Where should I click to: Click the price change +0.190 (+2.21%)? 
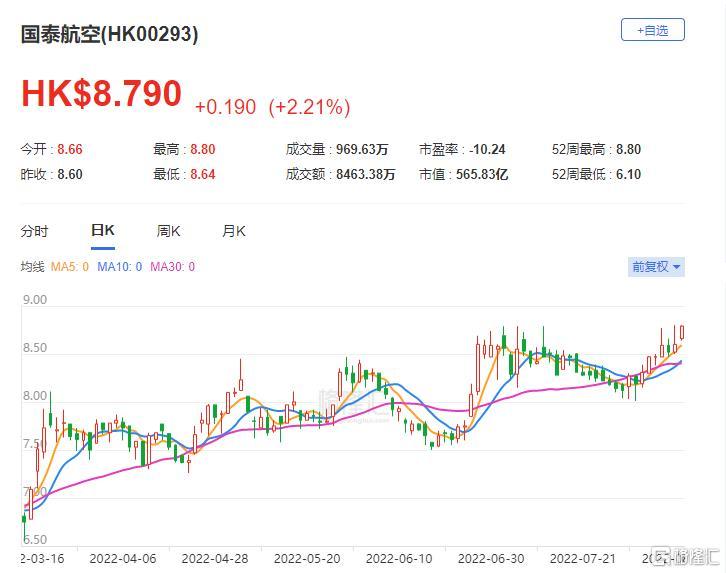(273, 107)
